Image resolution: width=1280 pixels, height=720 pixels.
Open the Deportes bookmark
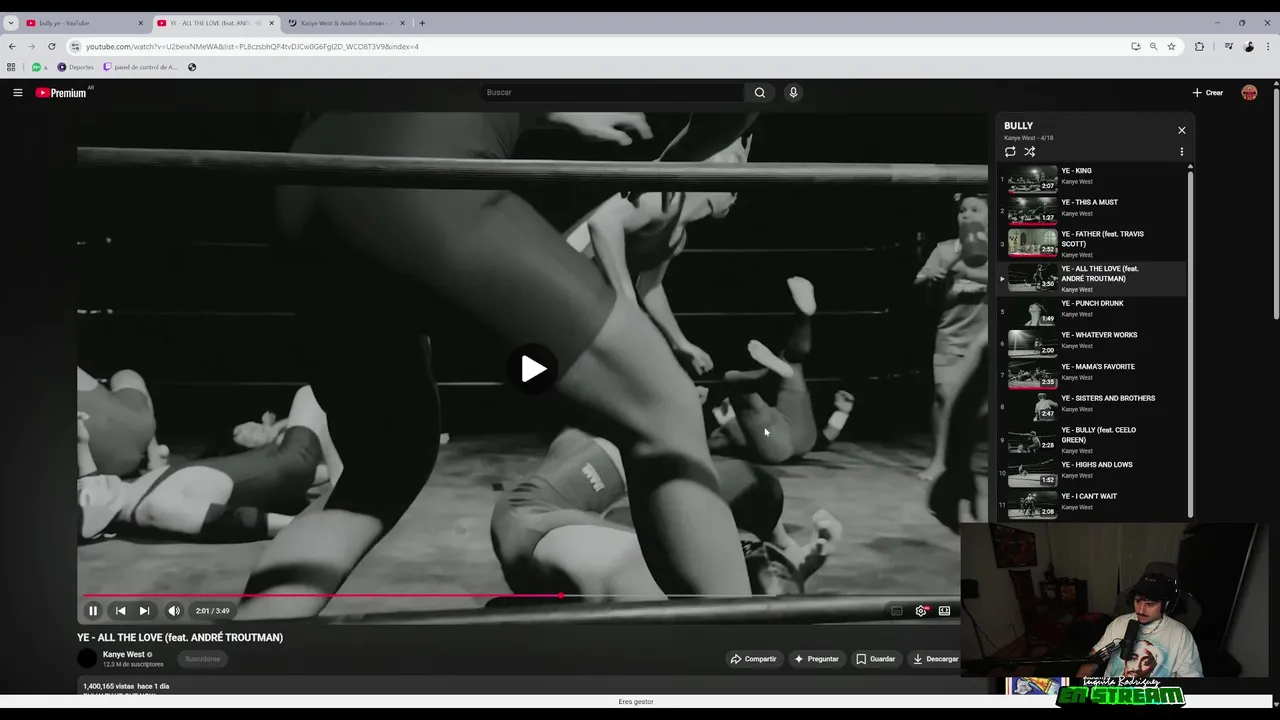(x=75, y=67)
